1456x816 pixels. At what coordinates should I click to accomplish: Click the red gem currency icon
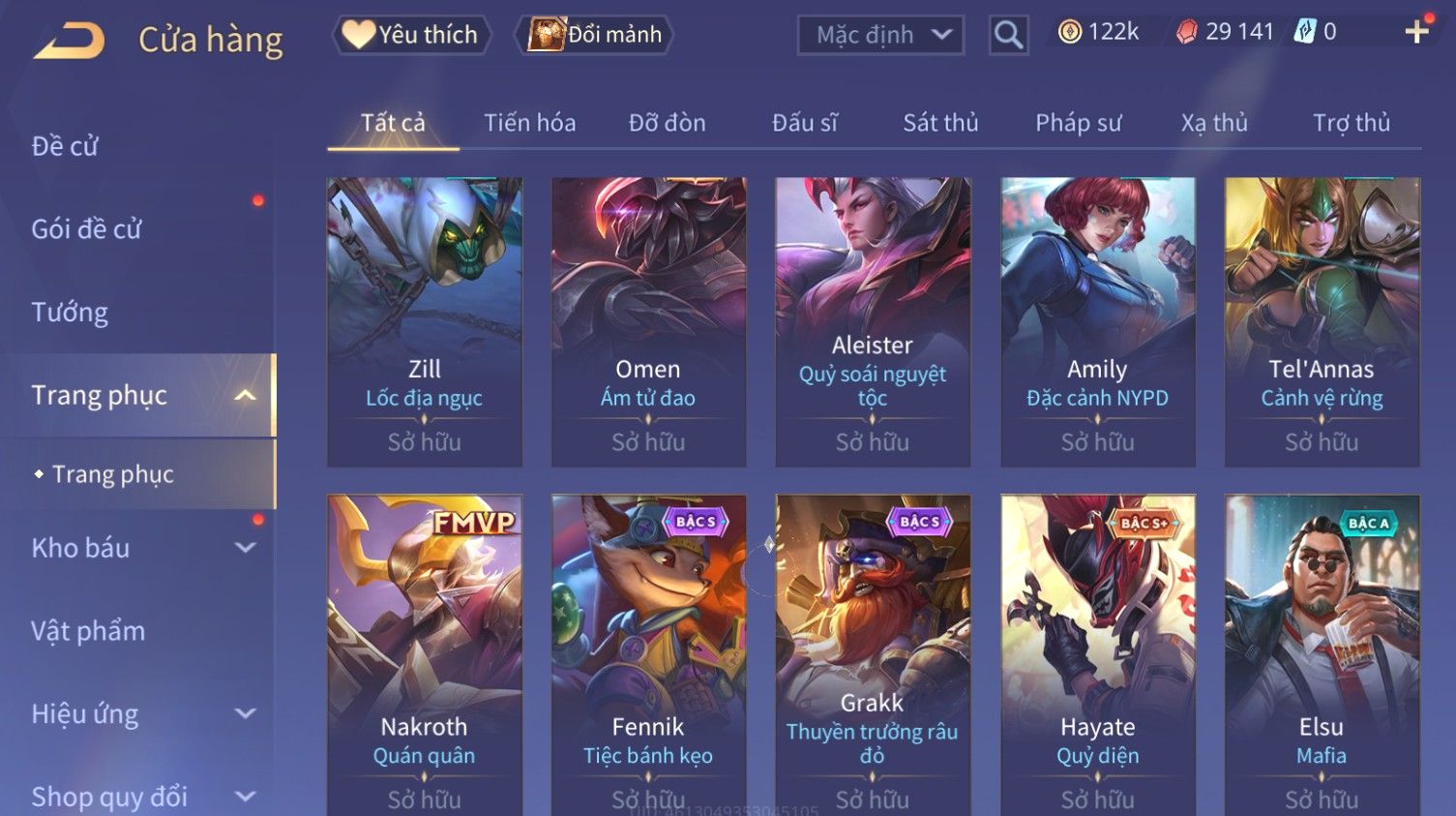click(x=1186, y=32)
